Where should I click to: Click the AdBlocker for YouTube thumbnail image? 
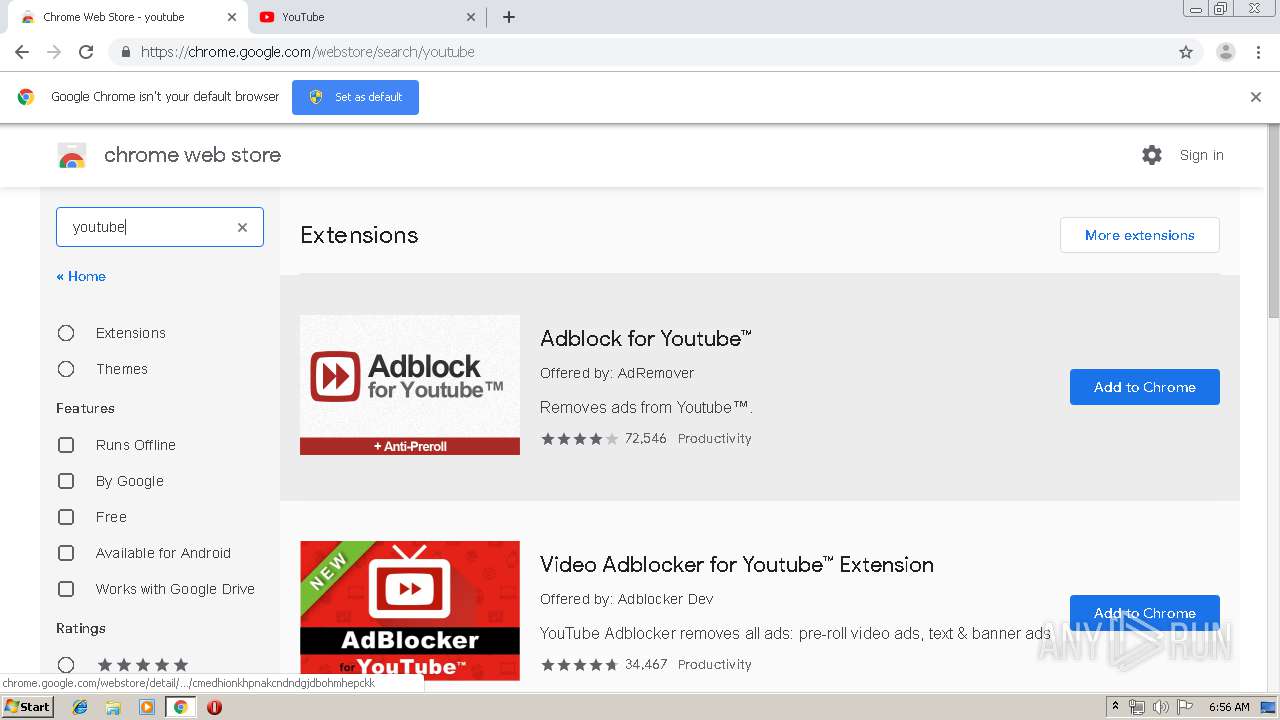(x=410, y=611)
